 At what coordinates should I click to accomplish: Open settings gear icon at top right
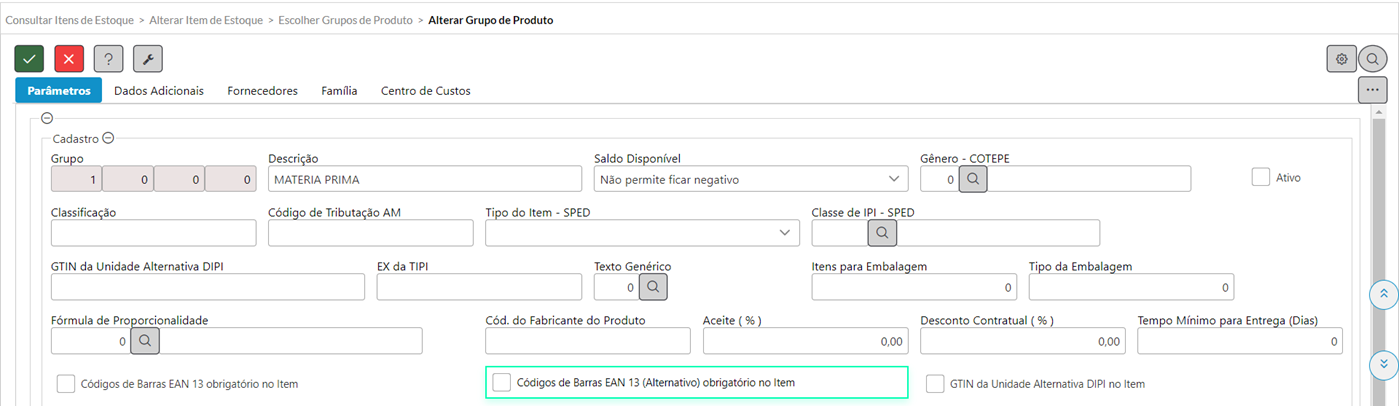pos(1341,59)
